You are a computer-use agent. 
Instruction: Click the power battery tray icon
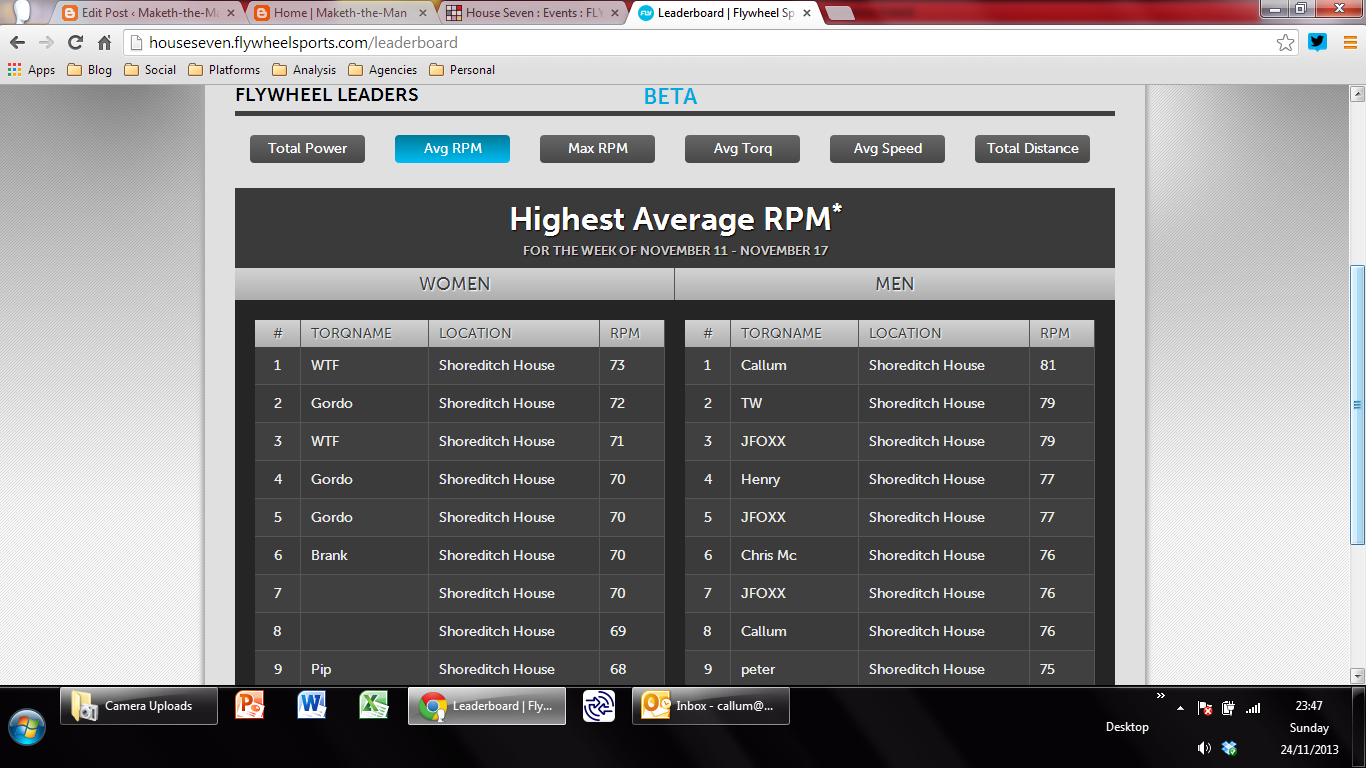click(x=1228, y=708)
